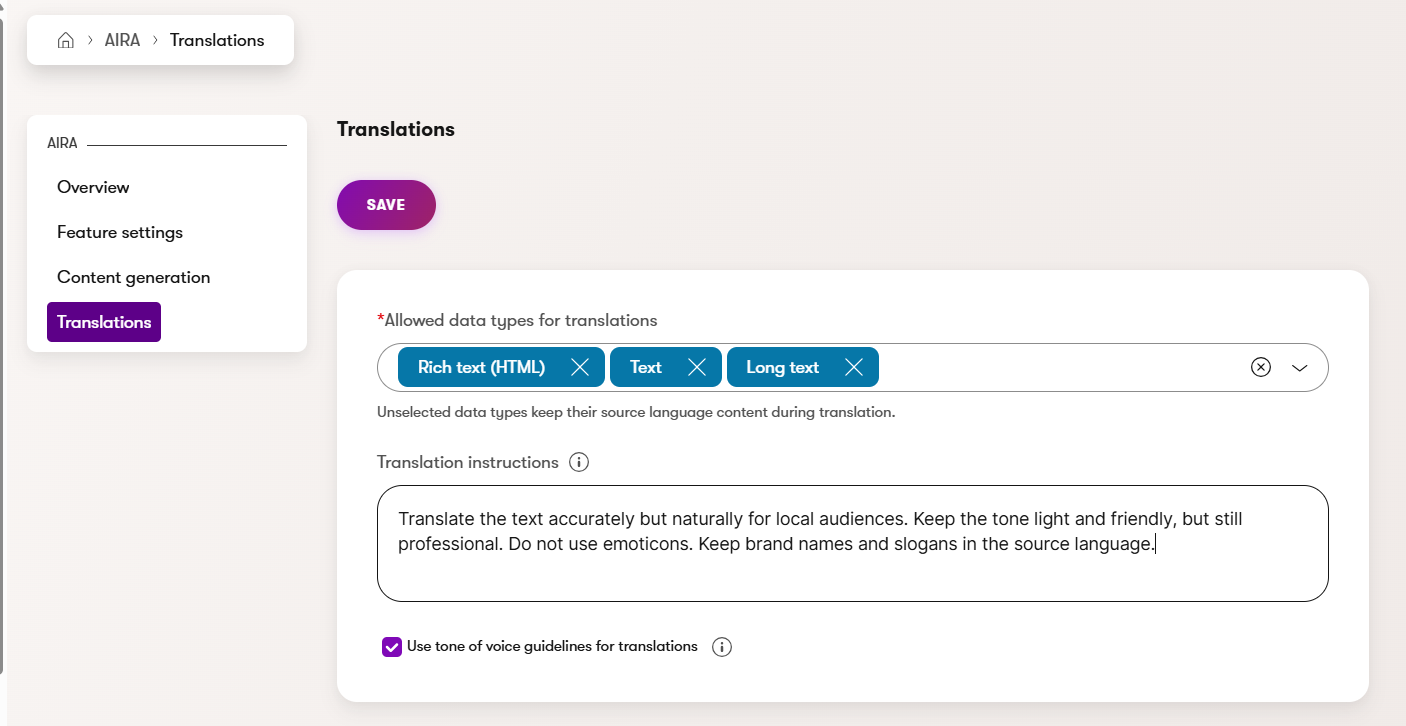
Task: Disable tone of voice guidelines for translations
Action: click(391, 646)
